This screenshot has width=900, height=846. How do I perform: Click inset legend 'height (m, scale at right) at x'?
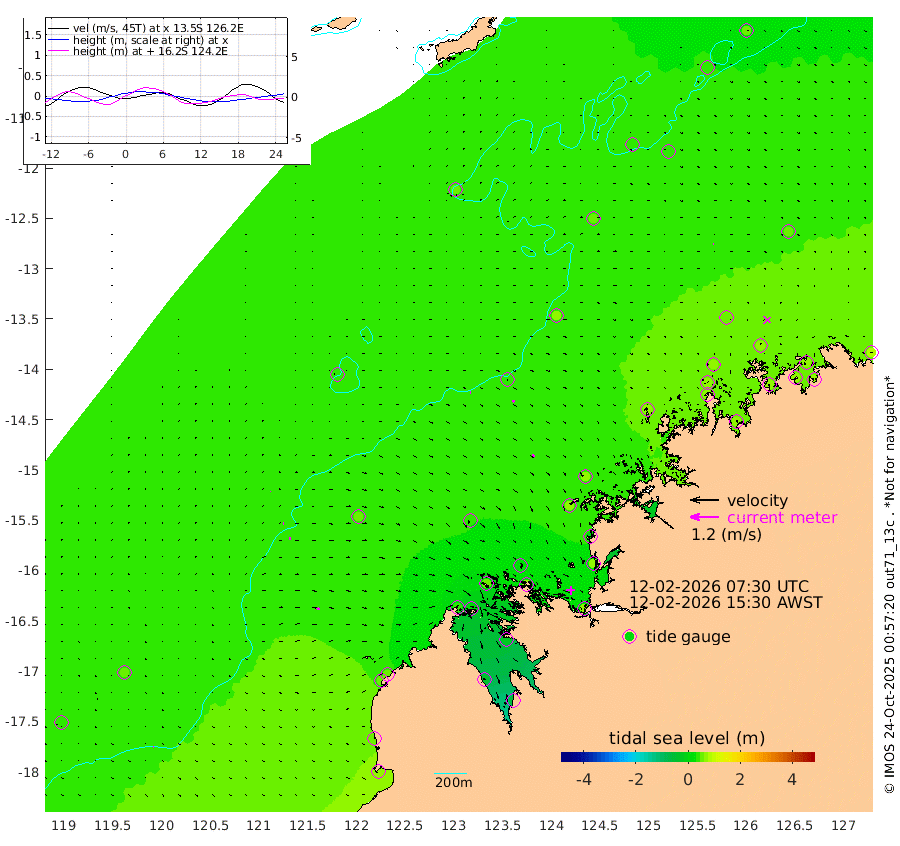pos(150,40)
